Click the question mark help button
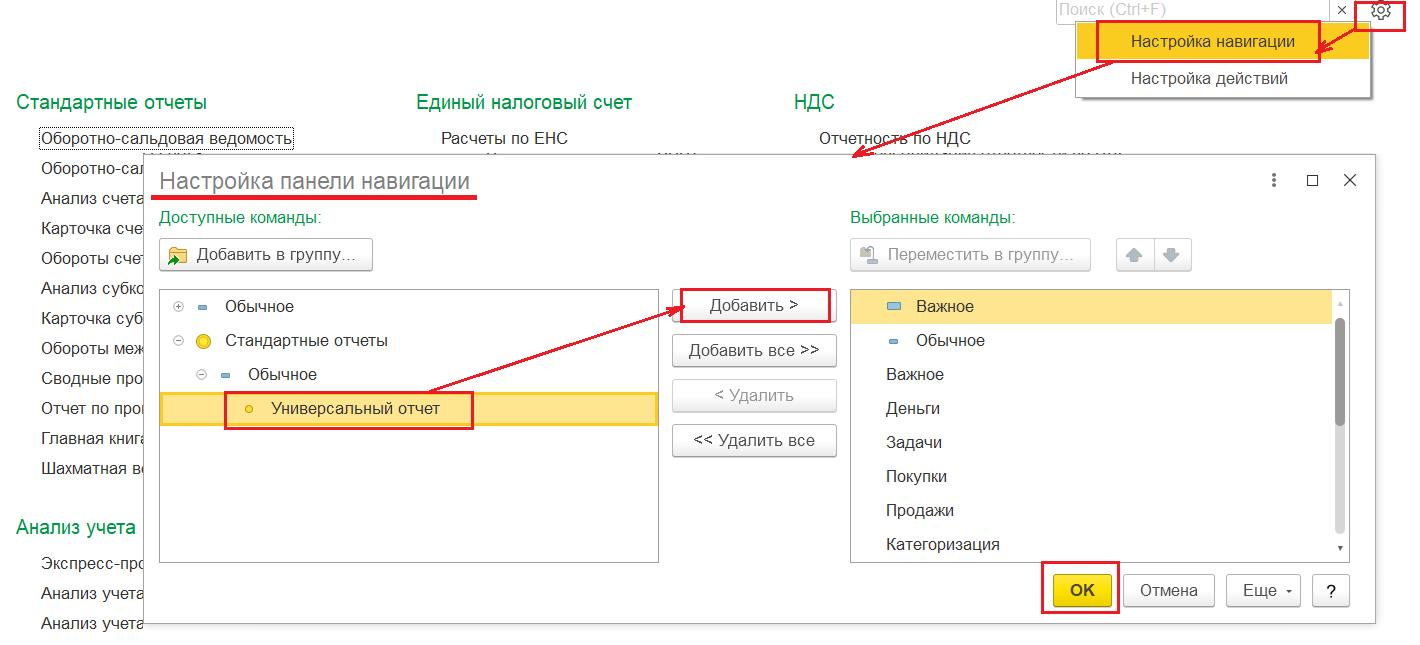 pyautogui.click(x=1331, y=591)
